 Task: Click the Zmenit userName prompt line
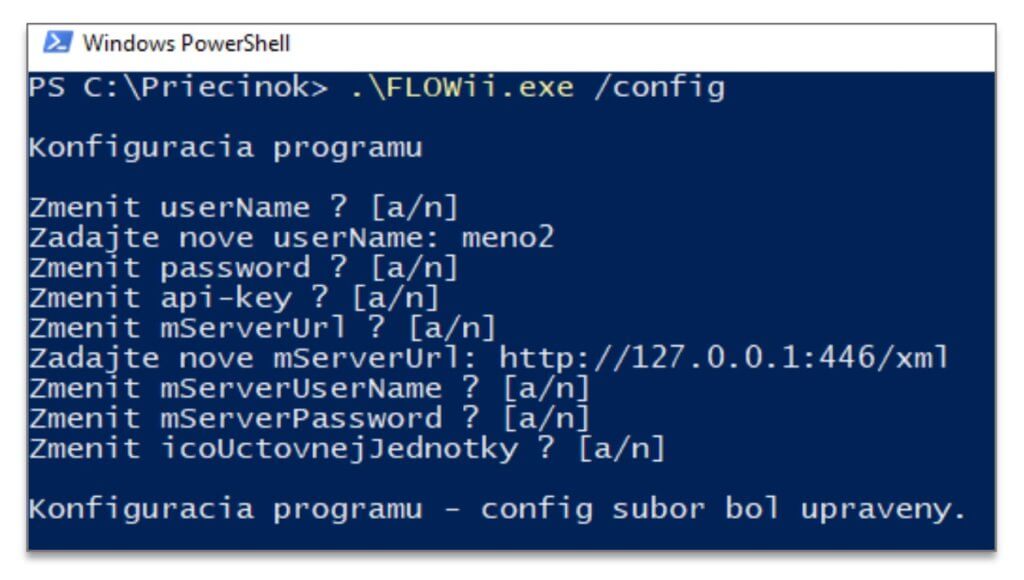244,208
